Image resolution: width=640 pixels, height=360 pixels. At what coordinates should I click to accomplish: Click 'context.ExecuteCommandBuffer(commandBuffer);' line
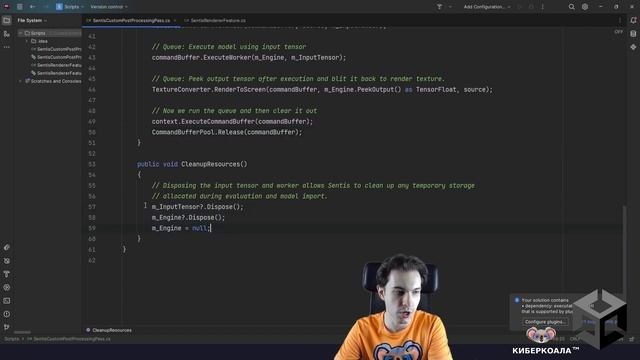(x=232, y=122)
